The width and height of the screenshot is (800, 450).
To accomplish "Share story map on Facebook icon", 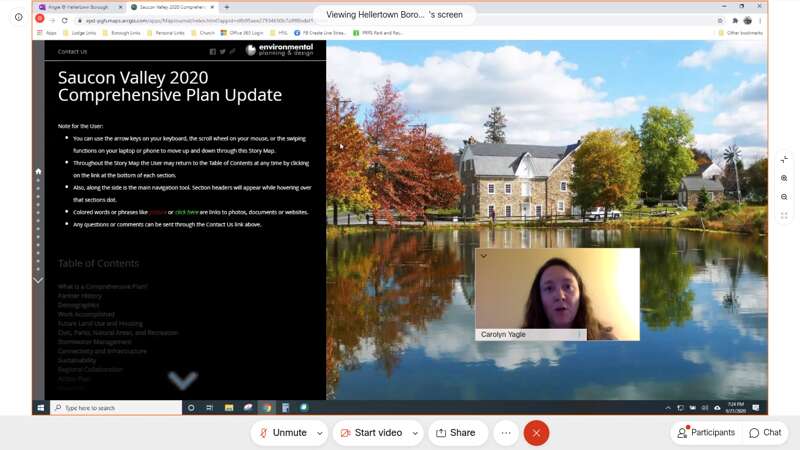I will (x=213, y=52).
